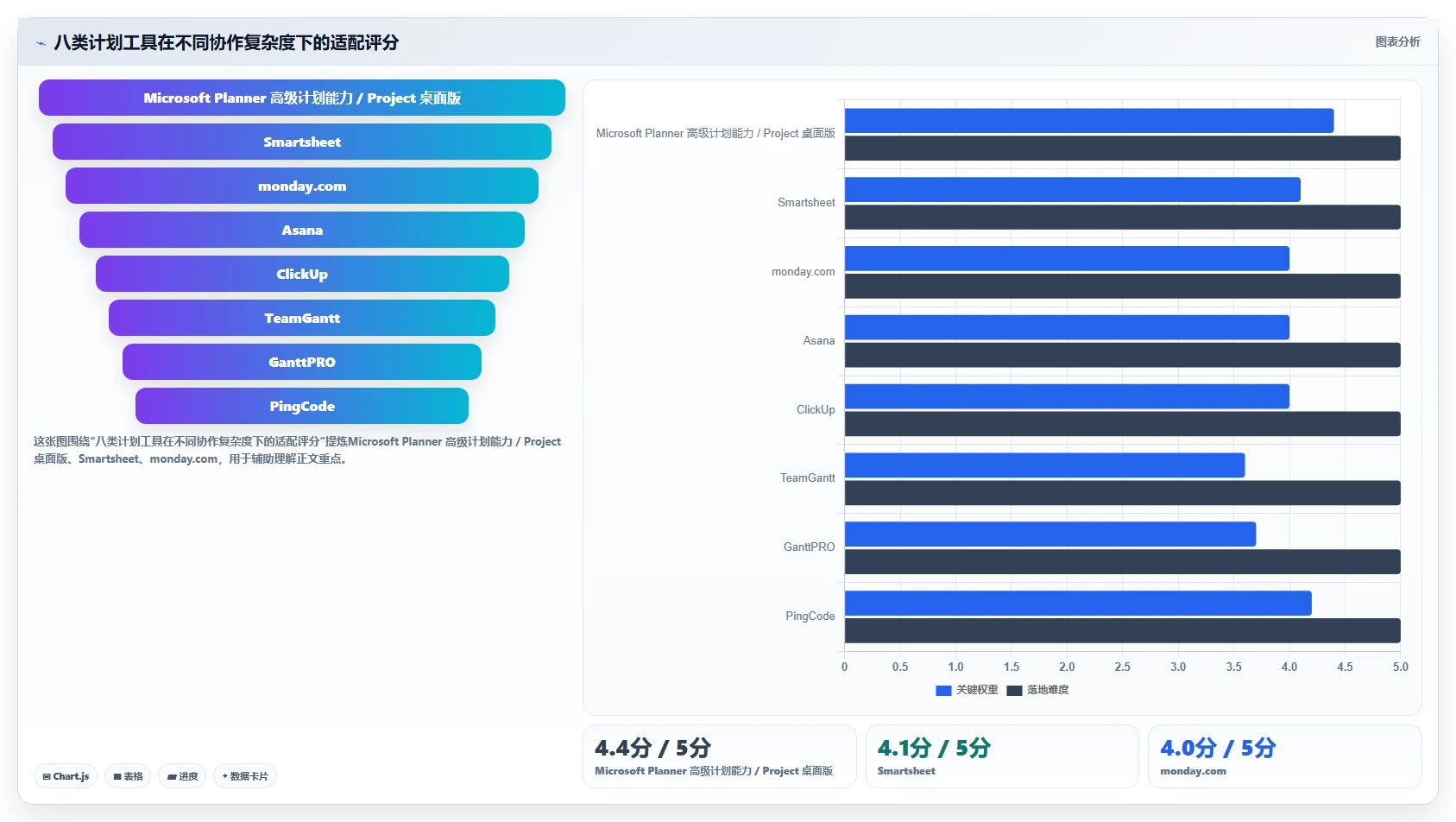Screen dimensions: 1456x822
Task: Select the PingCode funnel bar
Action: [x=302, y=406]
